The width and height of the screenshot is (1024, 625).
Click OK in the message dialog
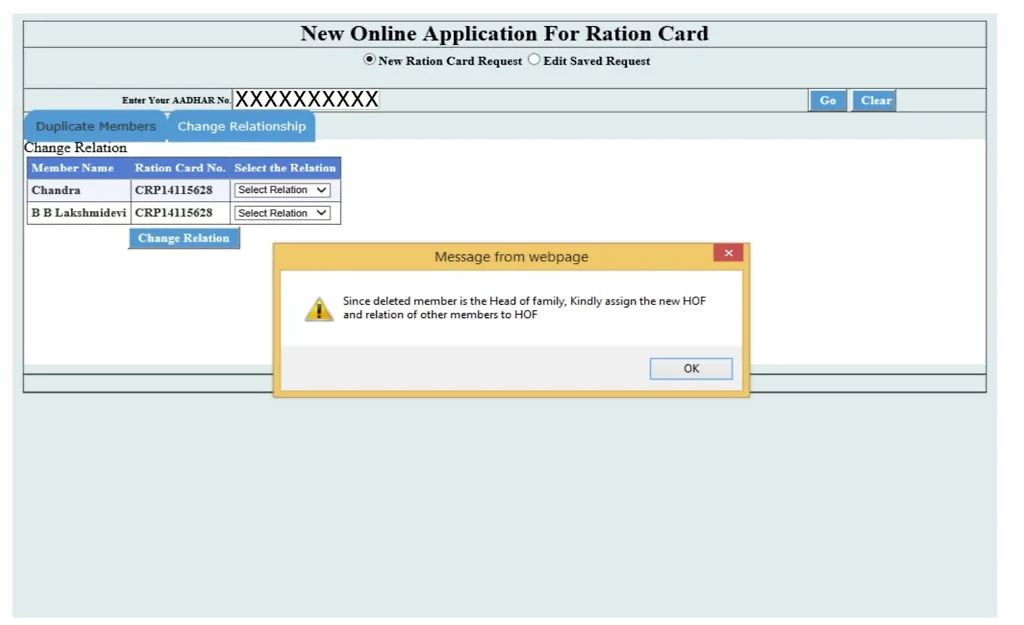coord(691,368)
